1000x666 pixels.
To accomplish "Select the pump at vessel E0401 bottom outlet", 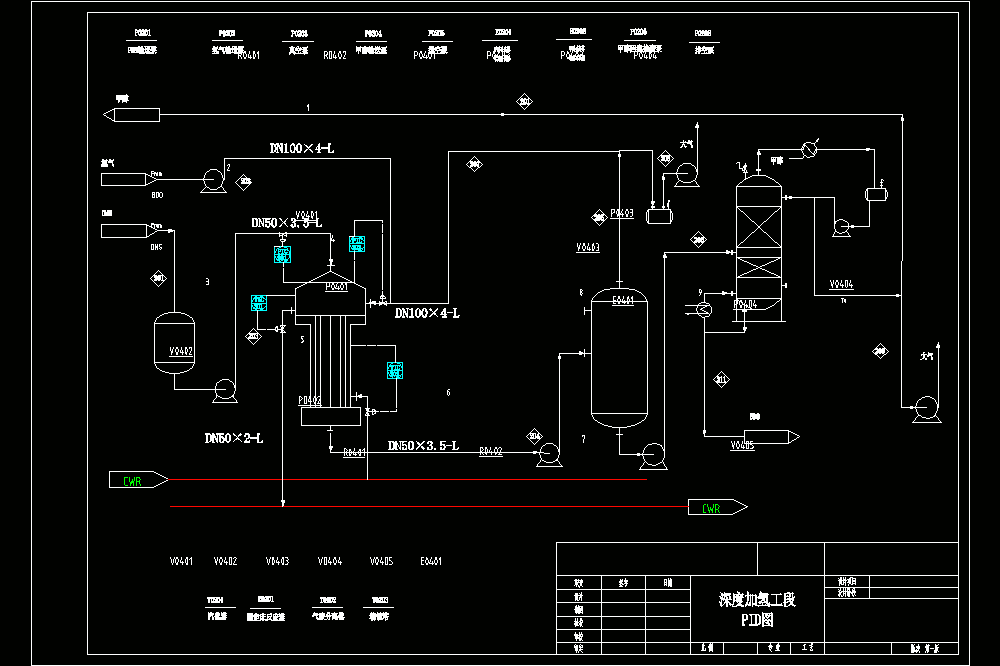I will tap(653, 457).
